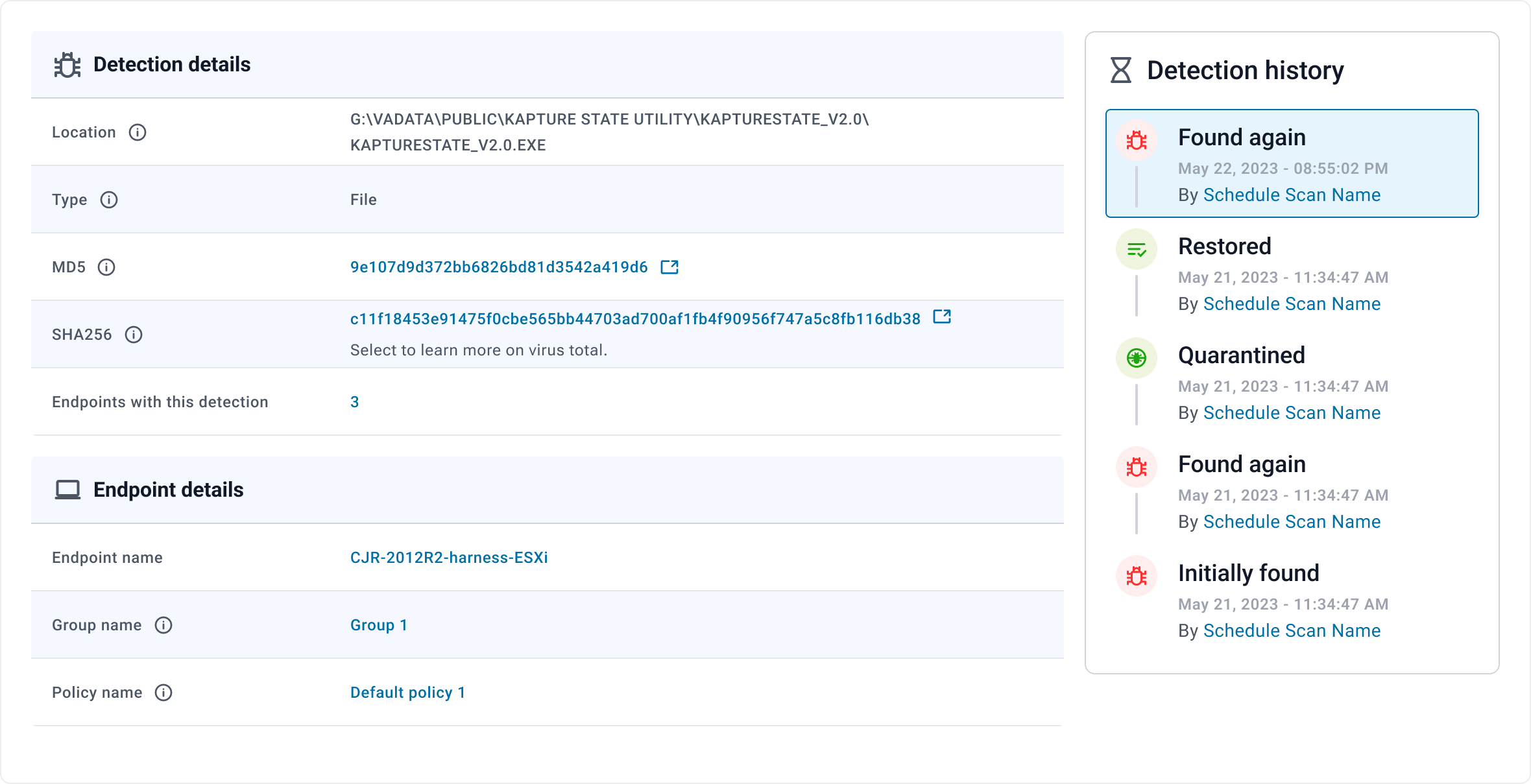Click the SHA256 info icon

point(134,335)
